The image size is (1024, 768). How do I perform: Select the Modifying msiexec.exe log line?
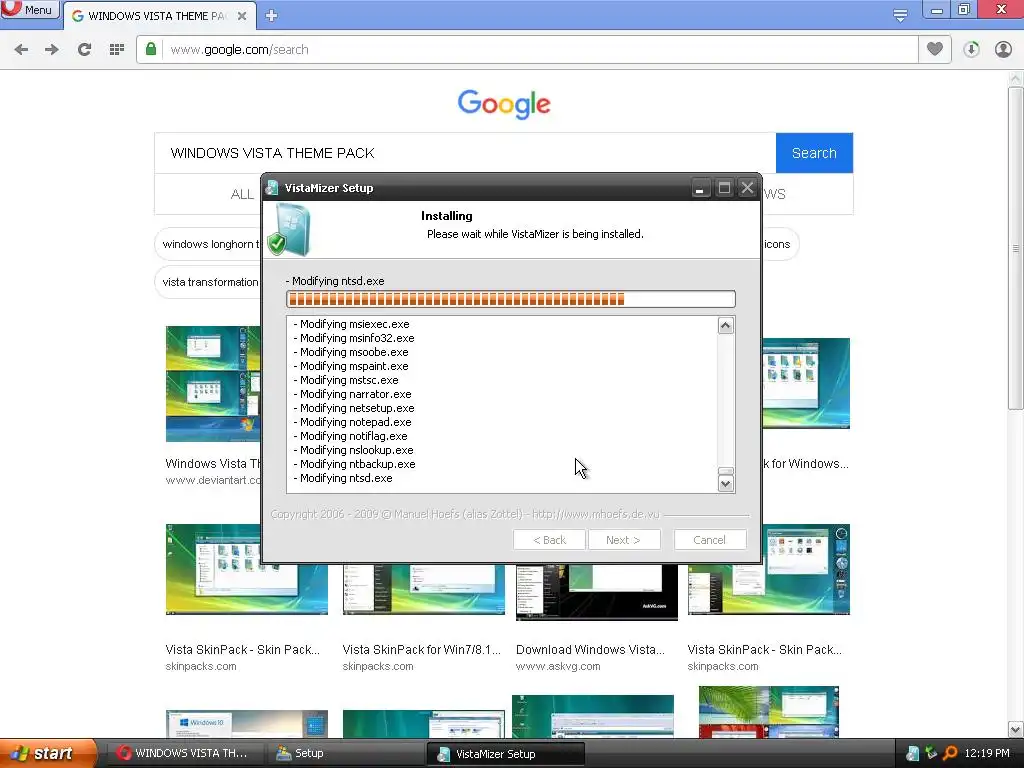[351, 324]
